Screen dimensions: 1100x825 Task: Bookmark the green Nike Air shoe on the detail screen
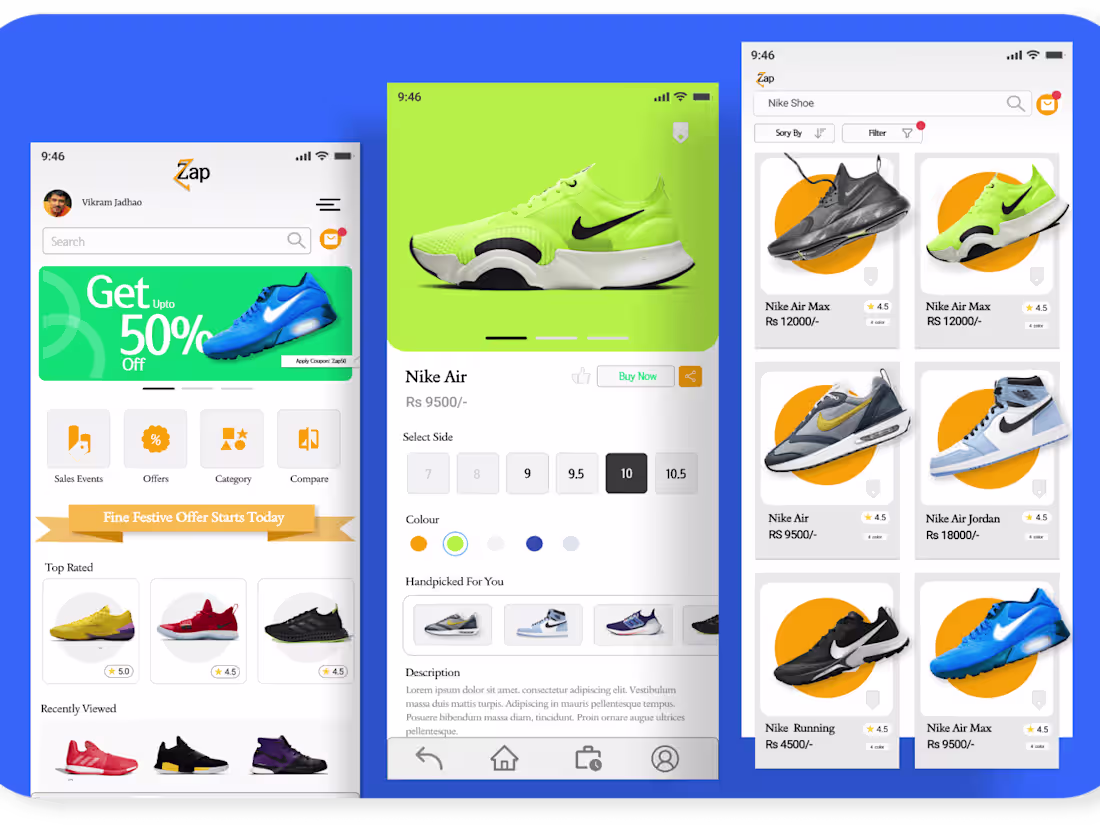680,132
